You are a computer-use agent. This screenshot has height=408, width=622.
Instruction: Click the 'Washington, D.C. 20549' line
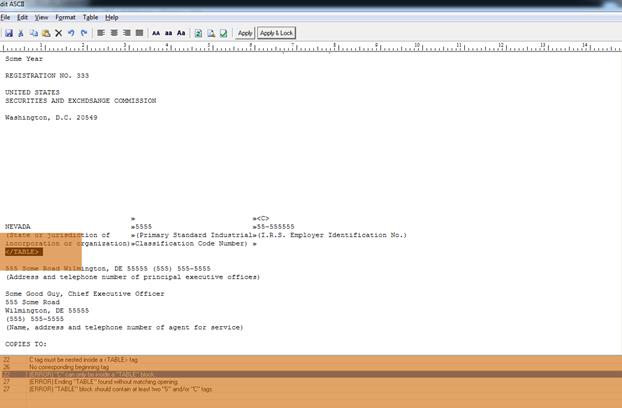point(51,117)
